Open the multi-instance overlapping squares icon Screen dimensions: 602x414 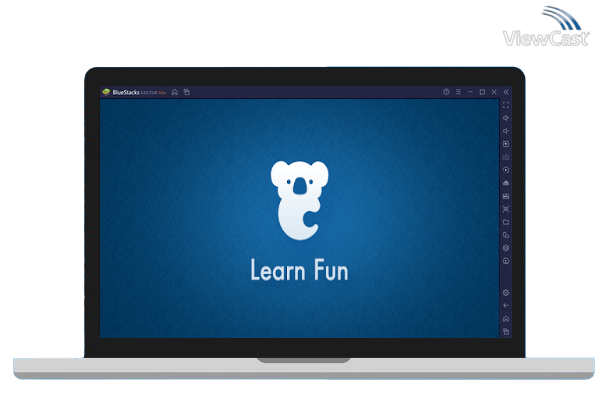pyautogui.click(x=506, y=235)
